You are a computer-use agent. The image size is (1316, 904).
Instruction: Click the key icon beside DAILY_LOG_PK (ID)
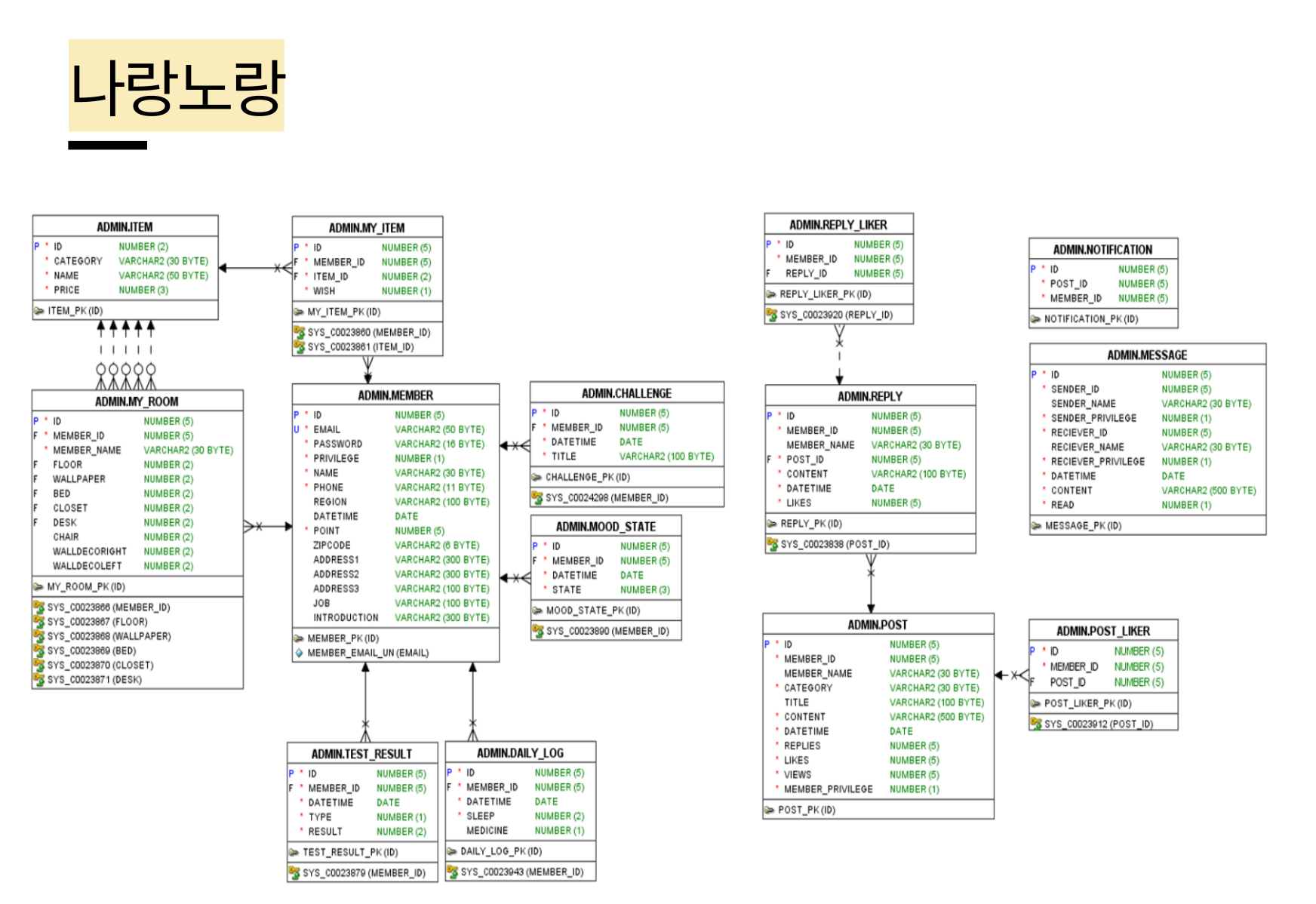coord(453,851)
